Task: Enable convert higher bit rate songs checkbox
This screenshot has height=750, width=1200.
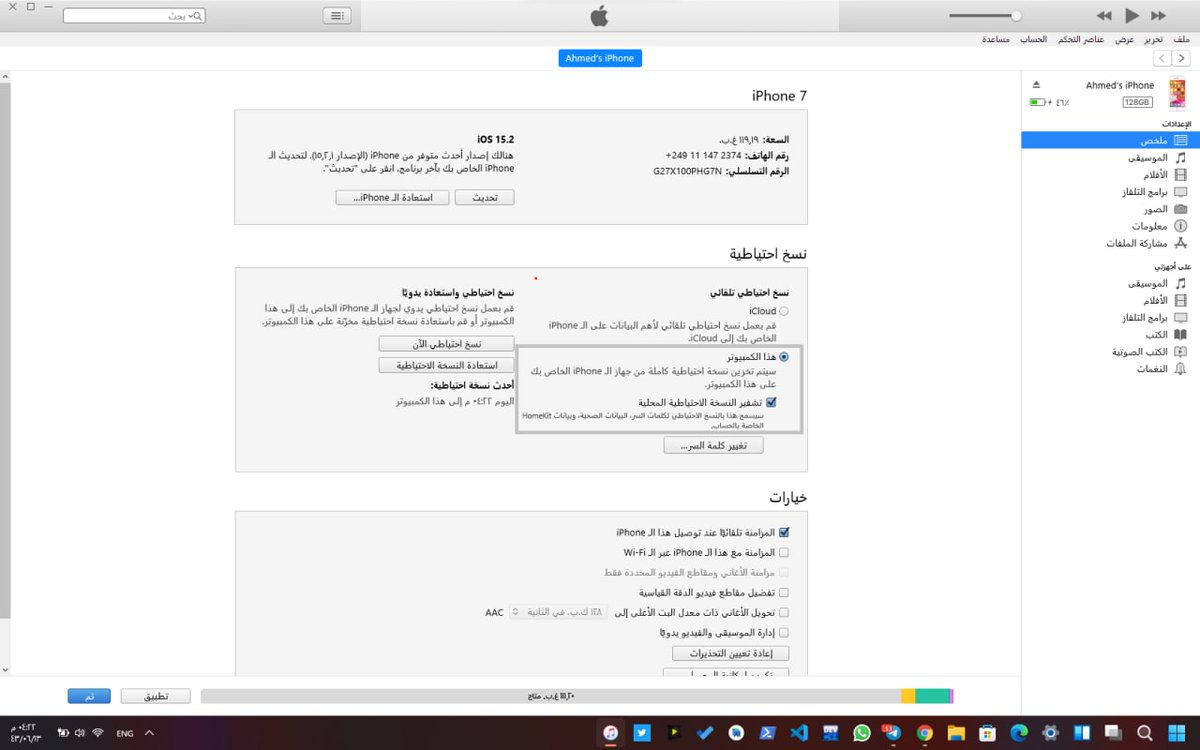Action: click(x=784, y=612)
